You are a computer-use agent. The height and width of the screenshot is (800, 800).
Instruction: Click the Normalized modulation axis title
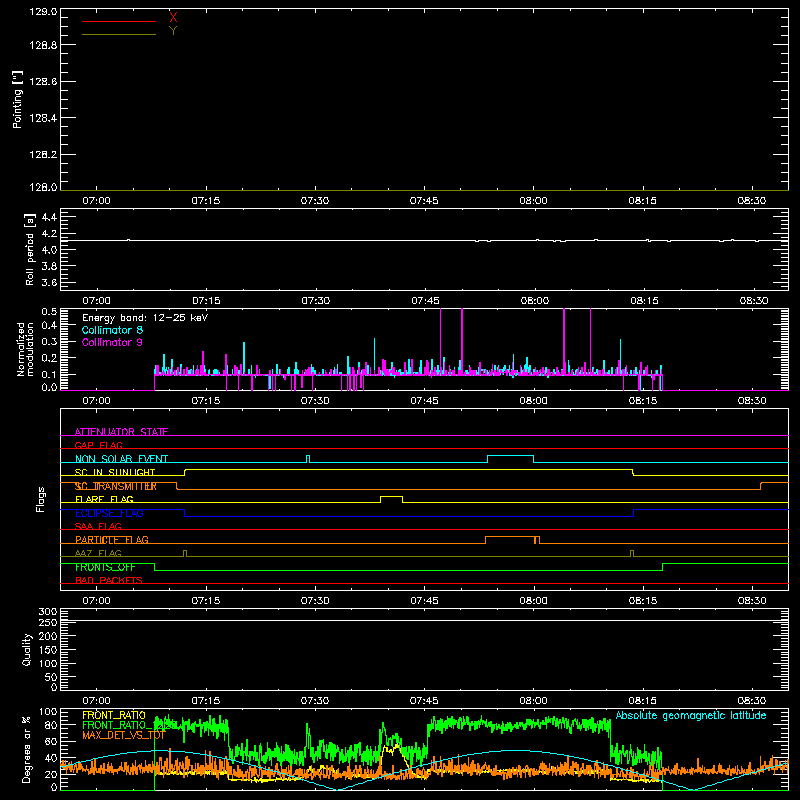tap(24, 349)
